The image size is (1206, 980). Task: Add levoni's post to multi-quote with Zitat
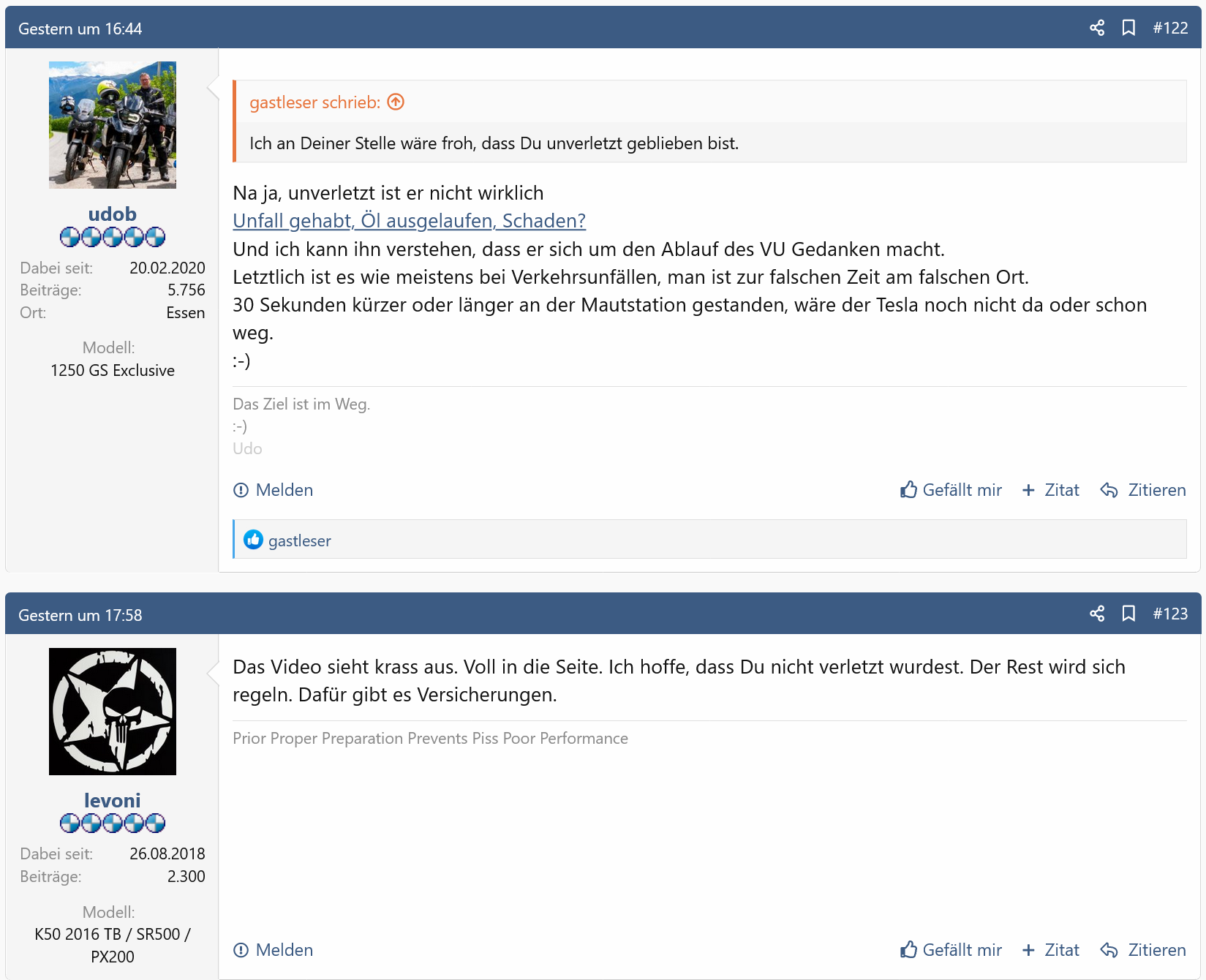pyautogui.click(x=1050, y=950)
